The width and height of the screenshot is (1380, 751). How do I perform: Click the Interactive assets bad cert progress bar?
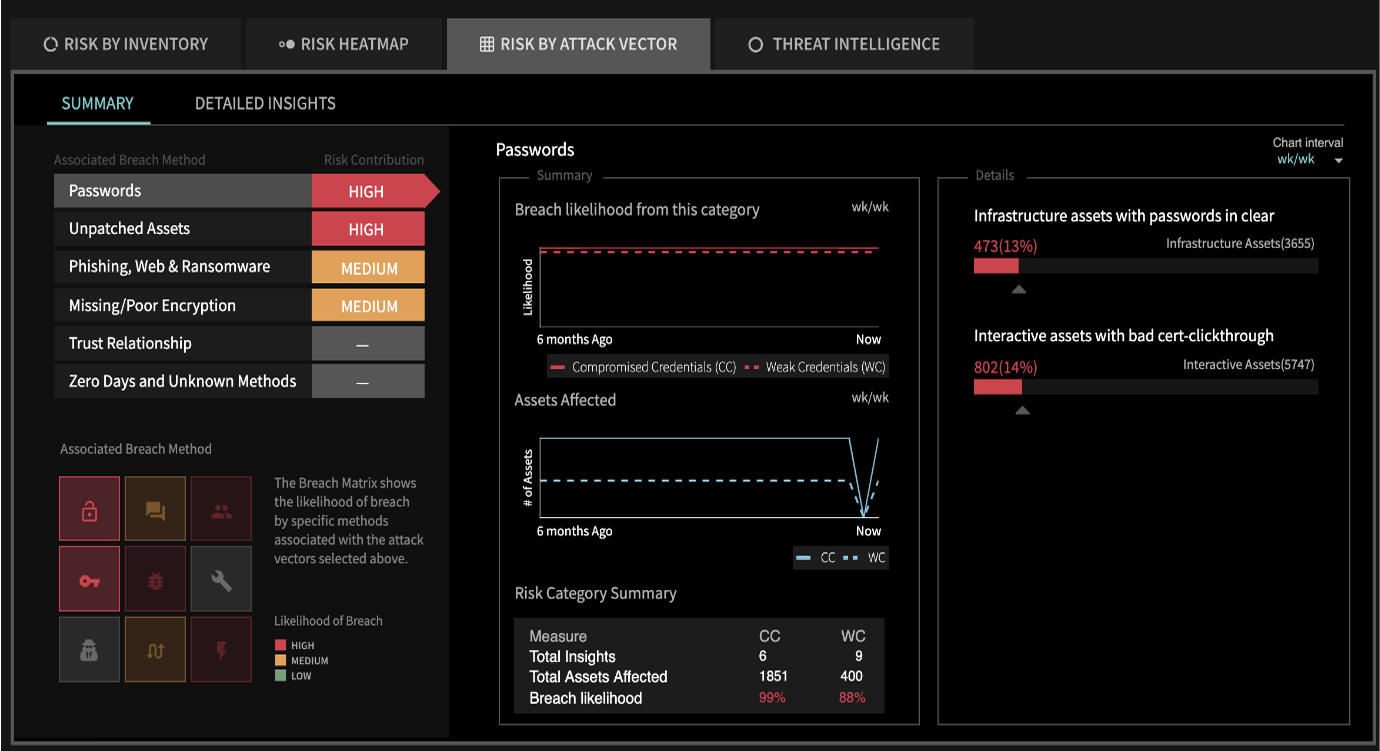pyautogui.click(x=1146, y=387)
